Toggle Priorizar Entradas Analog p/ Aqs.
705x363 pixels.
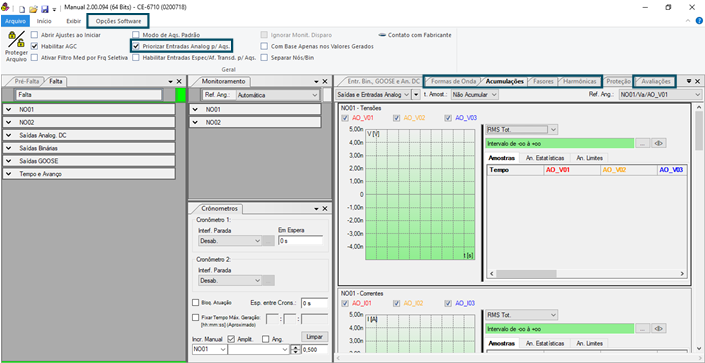(136, 46)
